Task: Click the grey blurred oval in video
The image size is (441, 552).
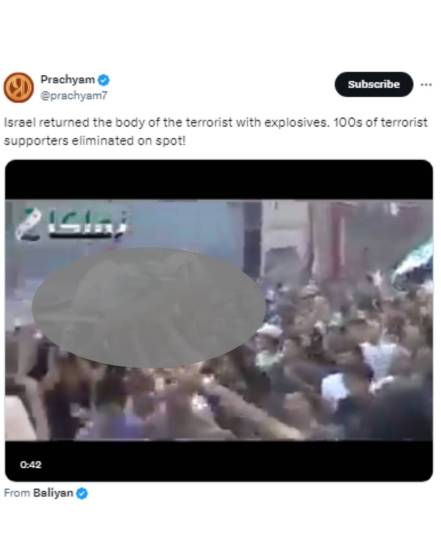Action: [149, 308]
